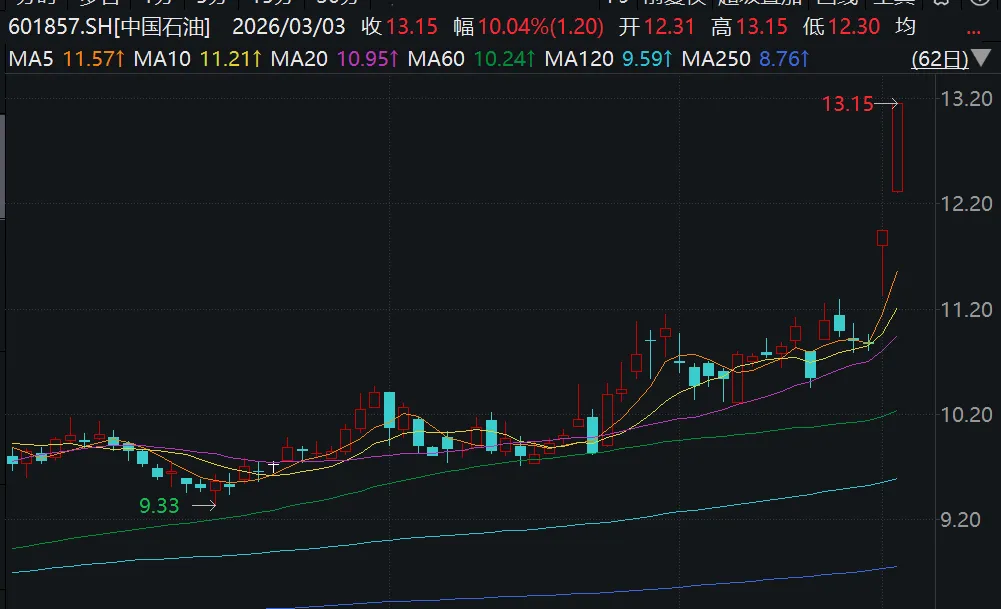
Task: Select the MA250 indicator label
Action: [x=716, y=59]
